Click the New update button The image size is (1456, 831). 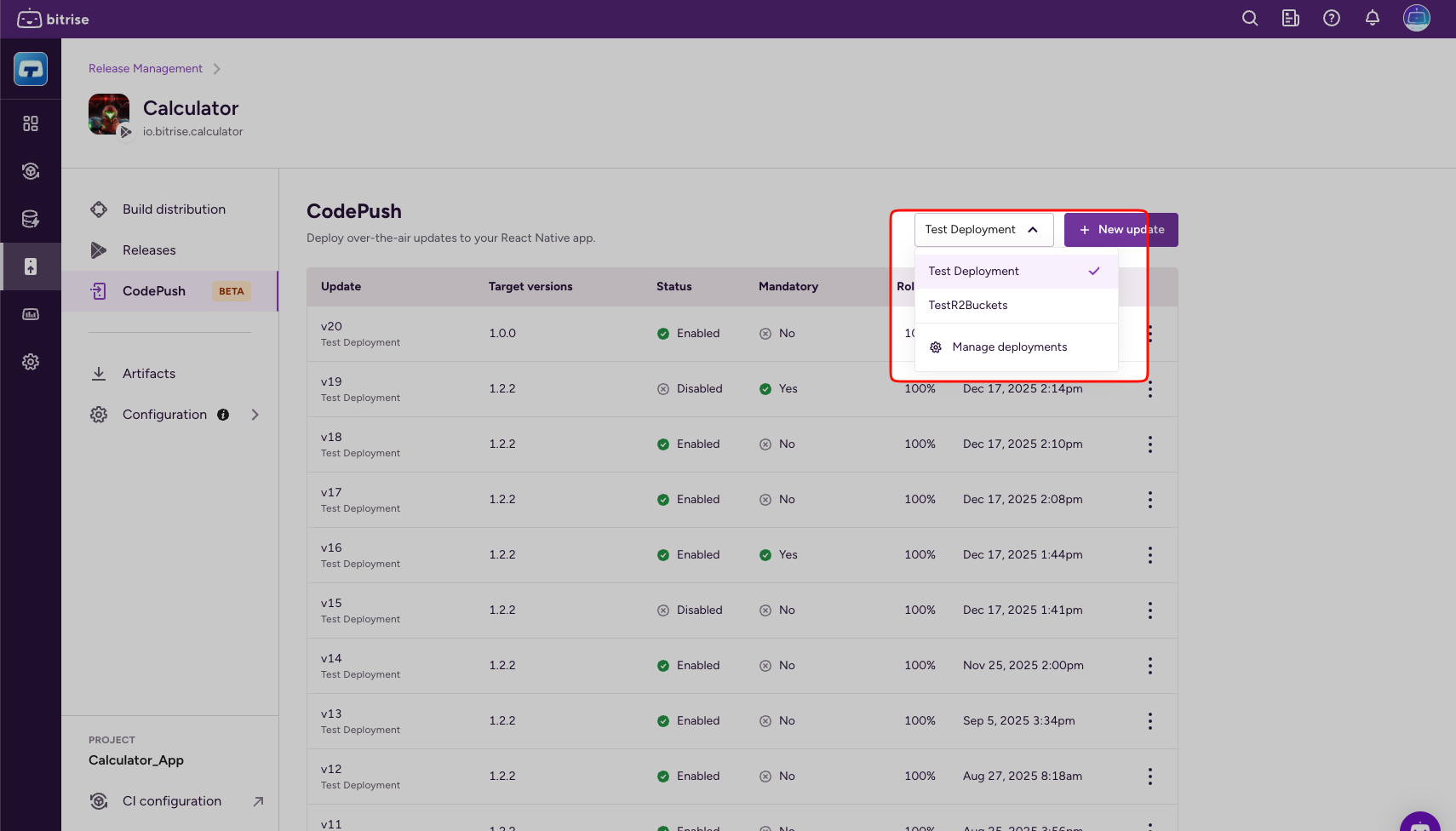(1121, 230)
